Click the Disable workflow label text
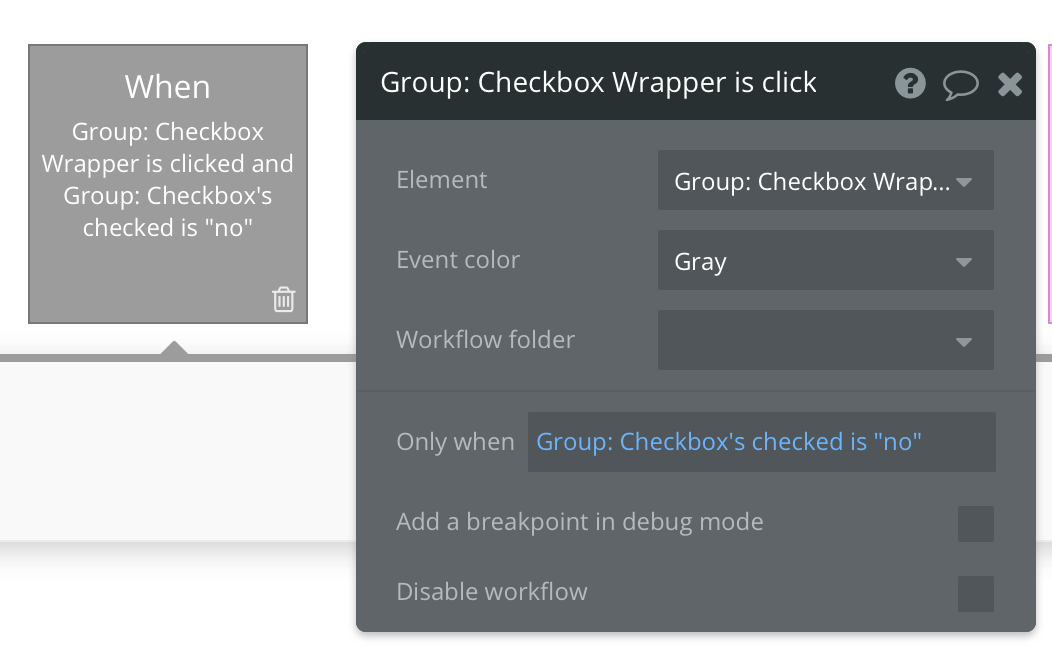Screen dimensions: 1052x664 point(492,592)
